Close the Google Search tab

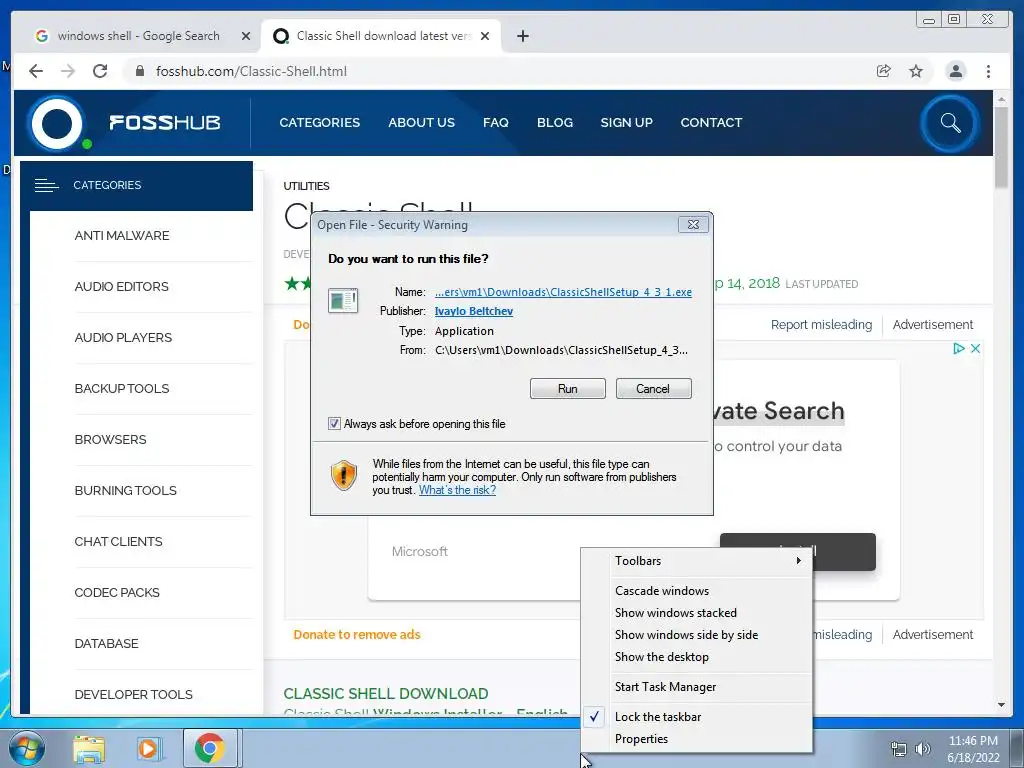tap(246, 36)
